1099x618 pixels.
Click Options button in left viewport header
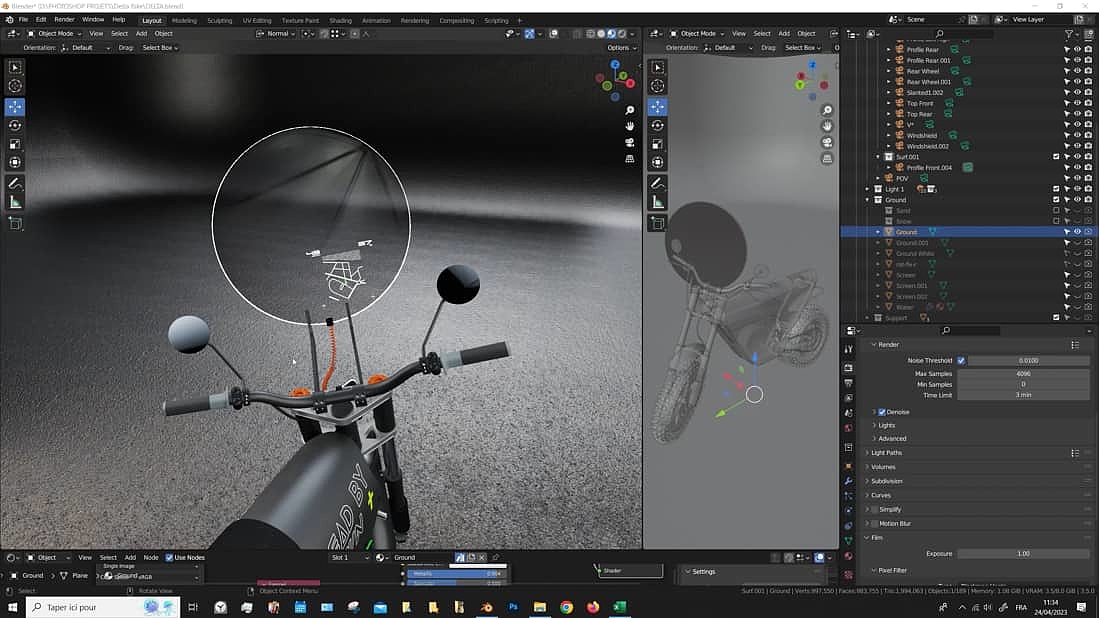point(620,47)
